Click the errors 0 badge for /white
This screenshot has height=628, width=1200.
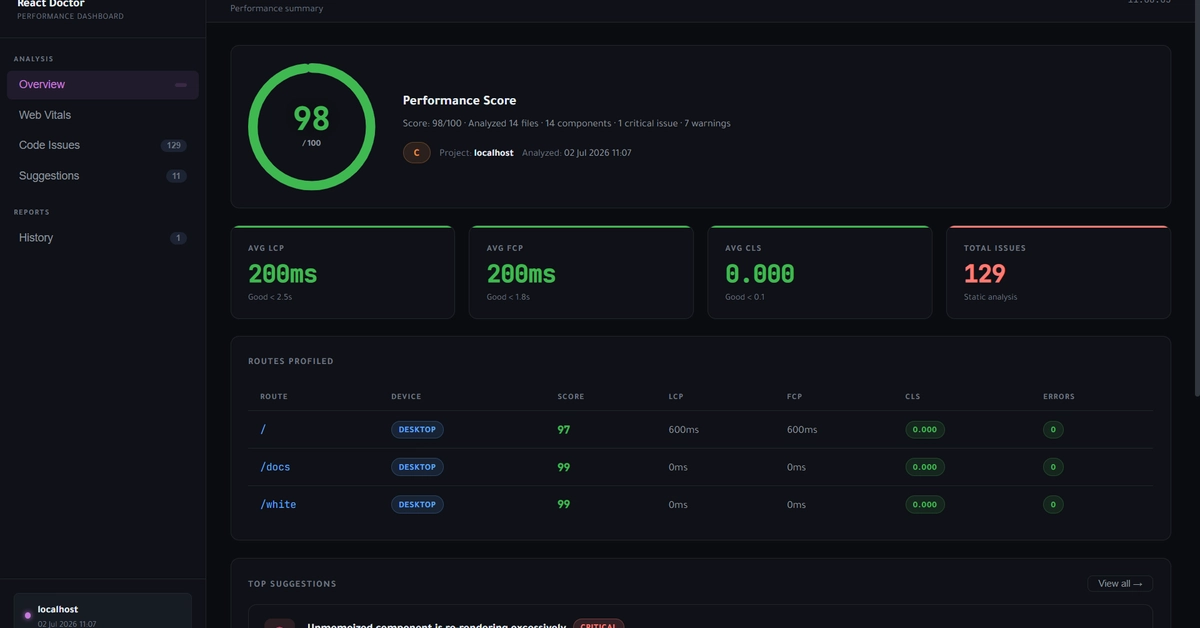click(1053, 505)
